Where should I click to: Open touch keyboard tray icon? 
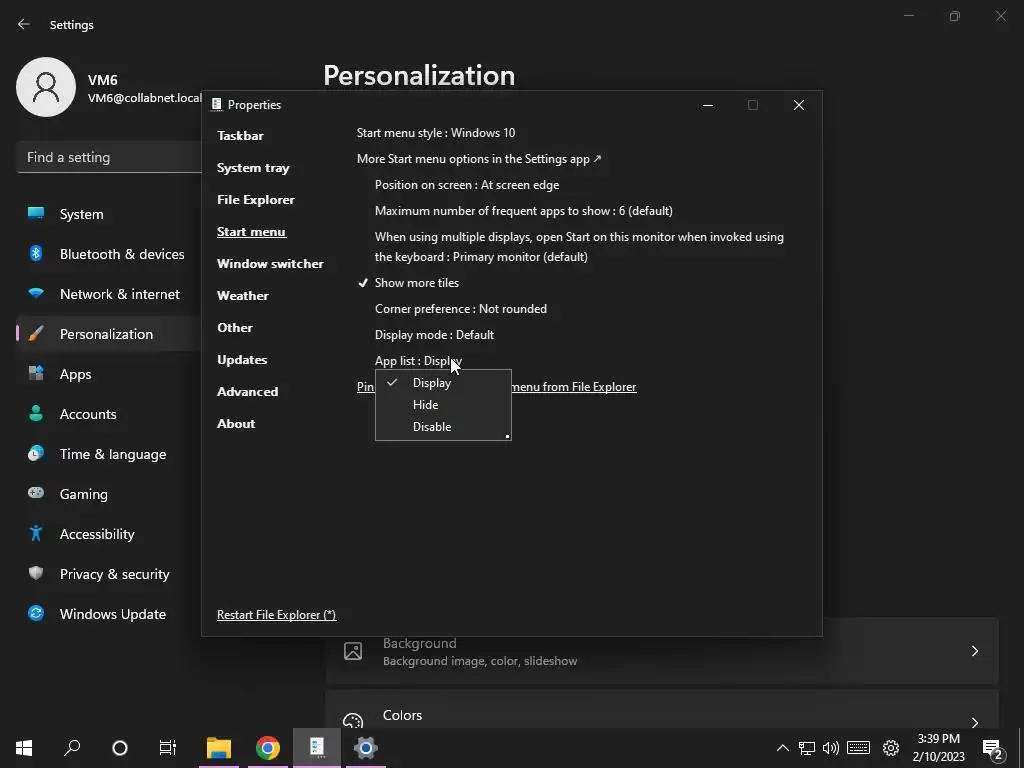pos(858,747)
